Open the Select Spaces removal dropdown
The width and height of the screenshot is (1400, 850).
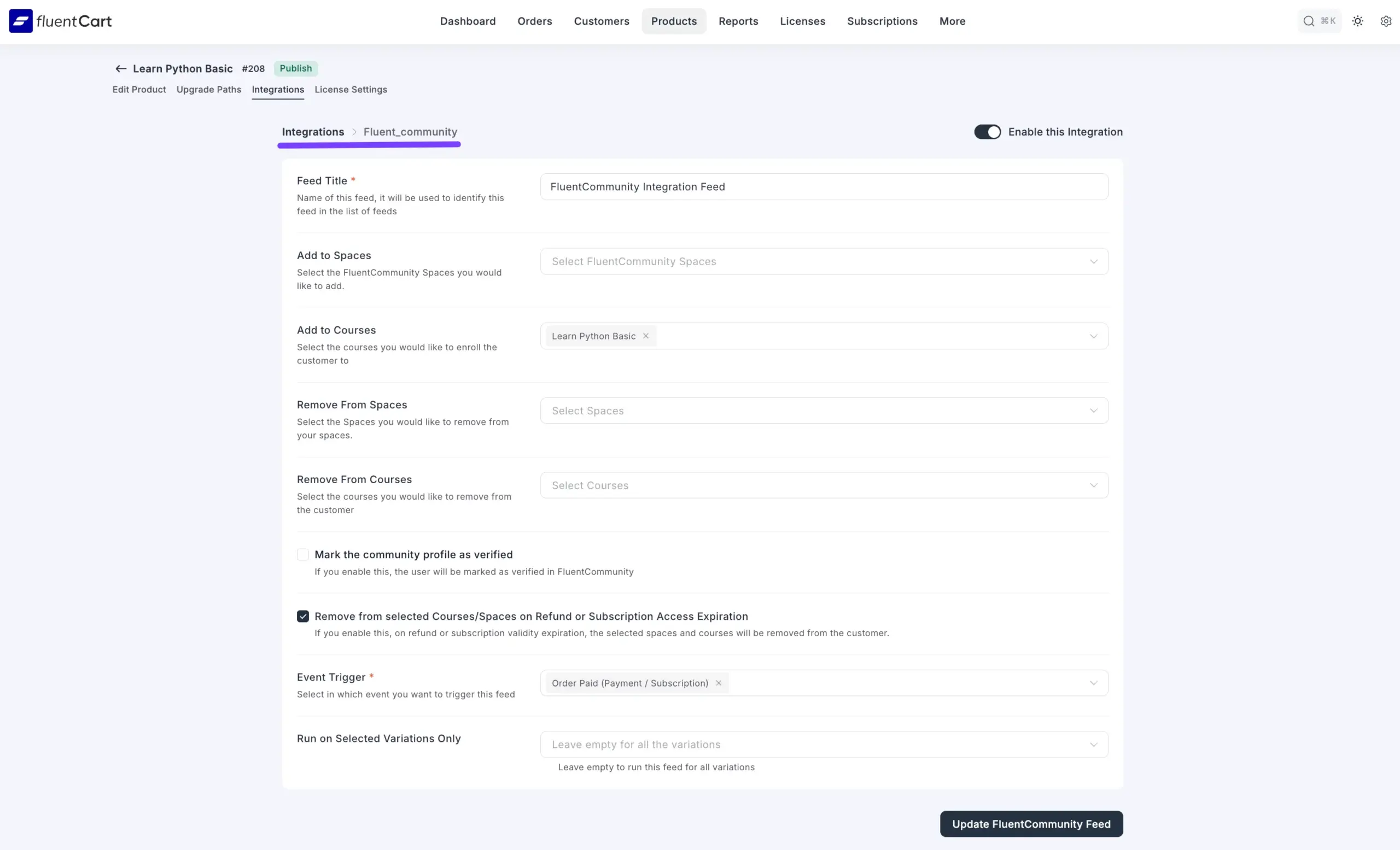click(x=824, y=411)
